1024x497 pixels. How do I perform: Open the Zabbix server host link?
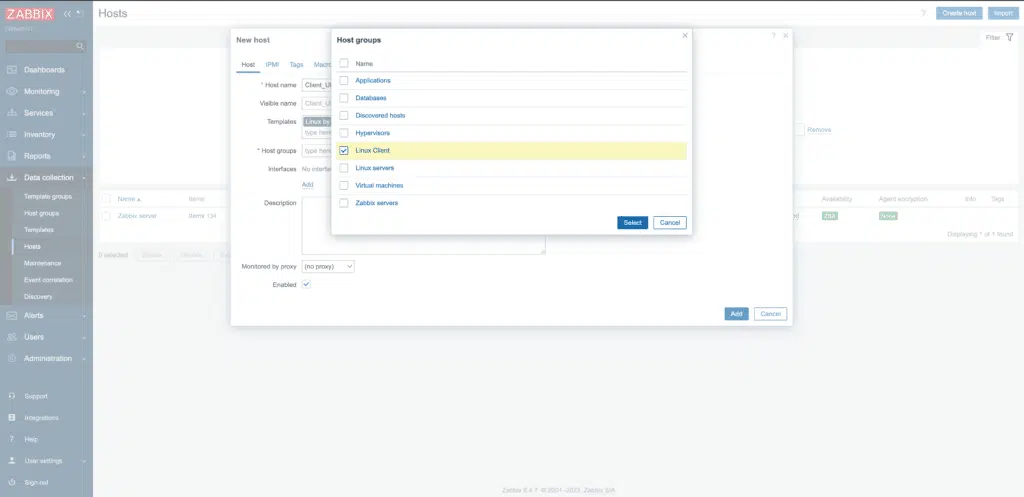click(x=137, y=216)
